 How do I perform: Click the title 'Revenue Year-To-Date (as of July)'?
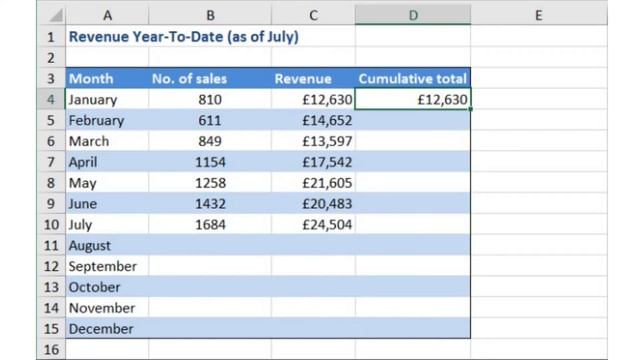pyautogui.click(x=184, y=37)
